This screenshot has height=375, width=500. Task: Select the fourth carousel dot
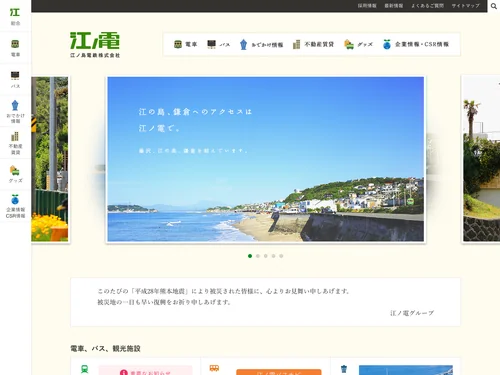pyautogui.click(x=273, y=256)
